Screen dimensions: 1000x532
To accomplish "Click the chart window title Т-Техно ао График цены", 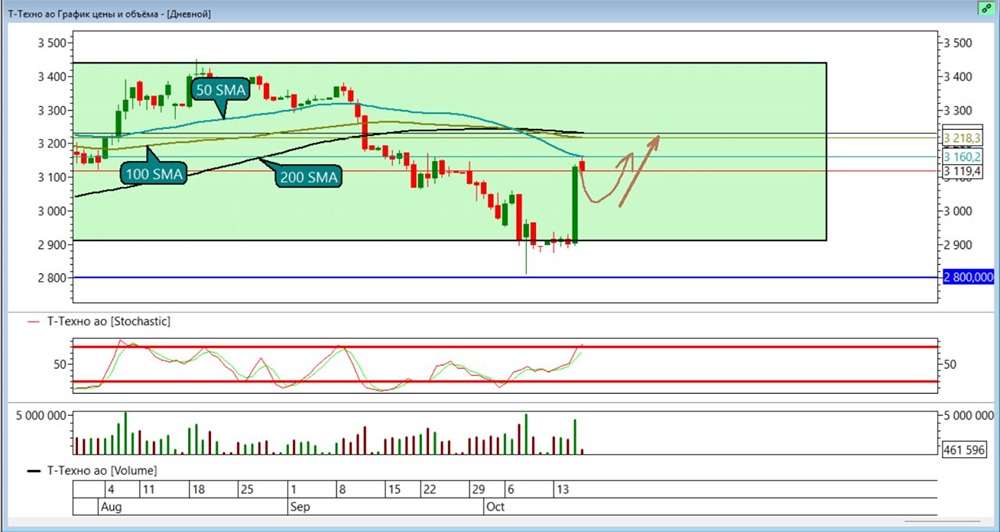I will tap(110, 13).
